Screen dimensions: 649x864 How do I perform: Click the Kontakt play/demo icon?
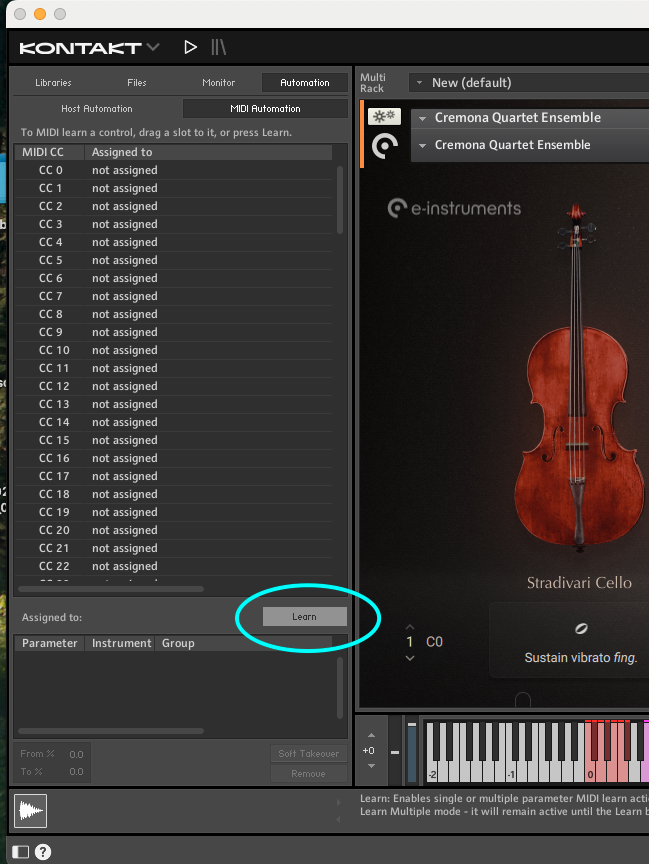190,47
